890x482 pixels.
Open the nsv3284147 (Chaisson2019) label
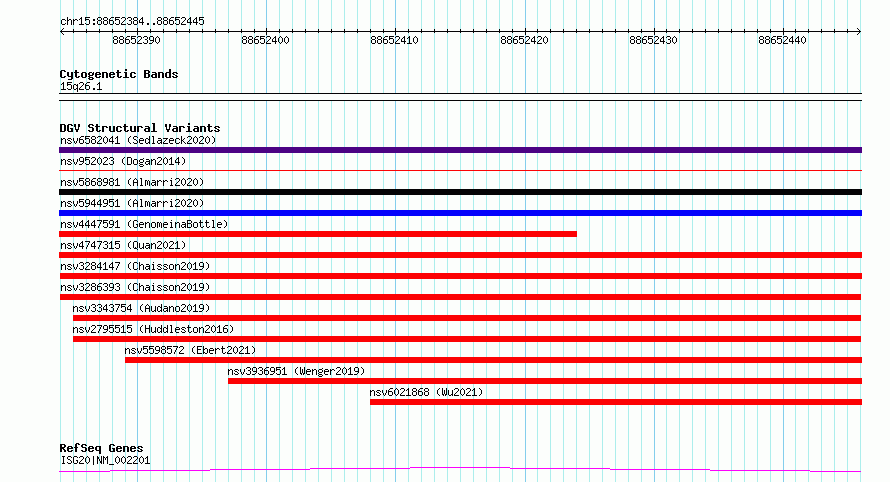(x=135, y=266)
